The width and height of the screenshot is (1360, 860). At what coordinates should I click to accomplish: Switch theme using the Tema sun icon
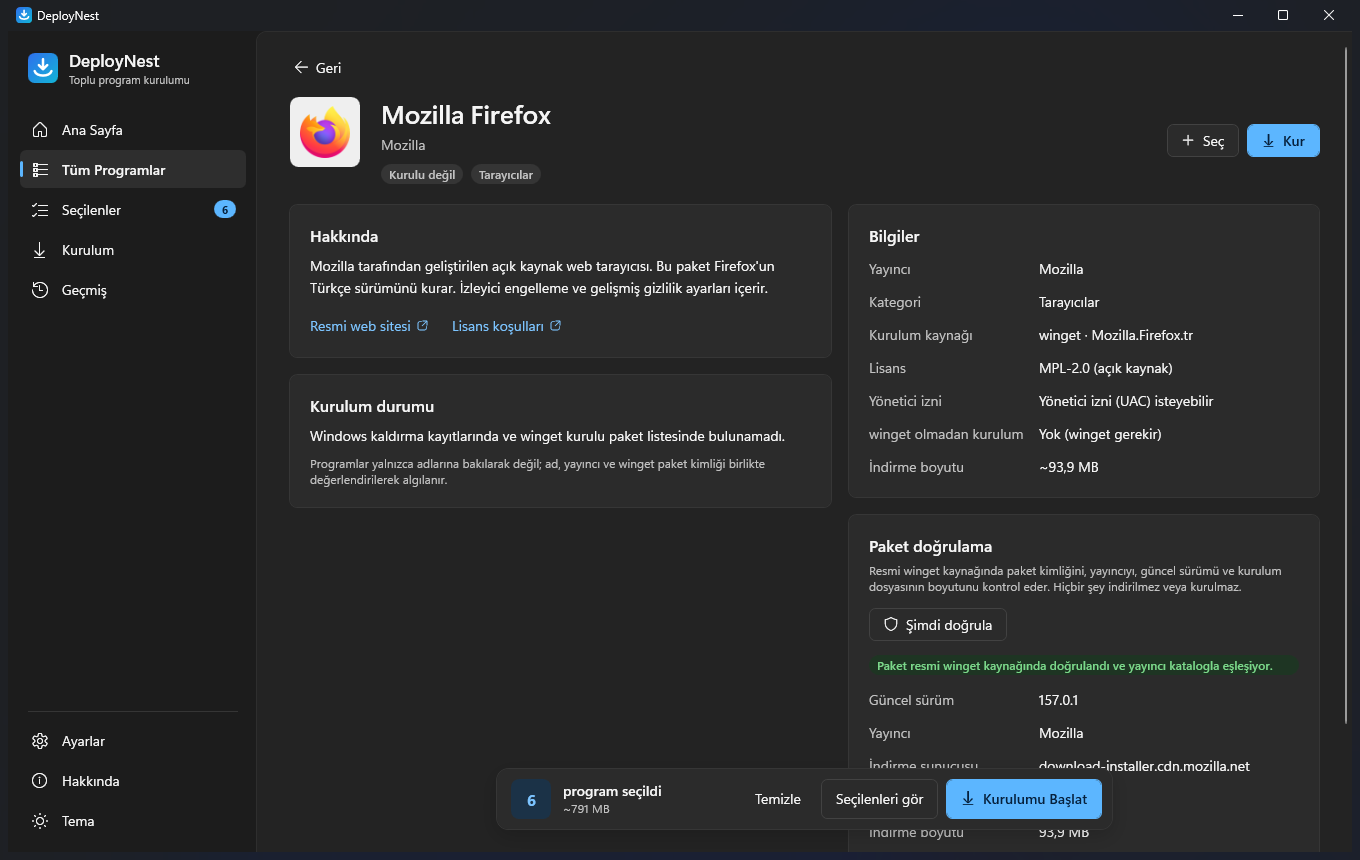click(40, 821)
